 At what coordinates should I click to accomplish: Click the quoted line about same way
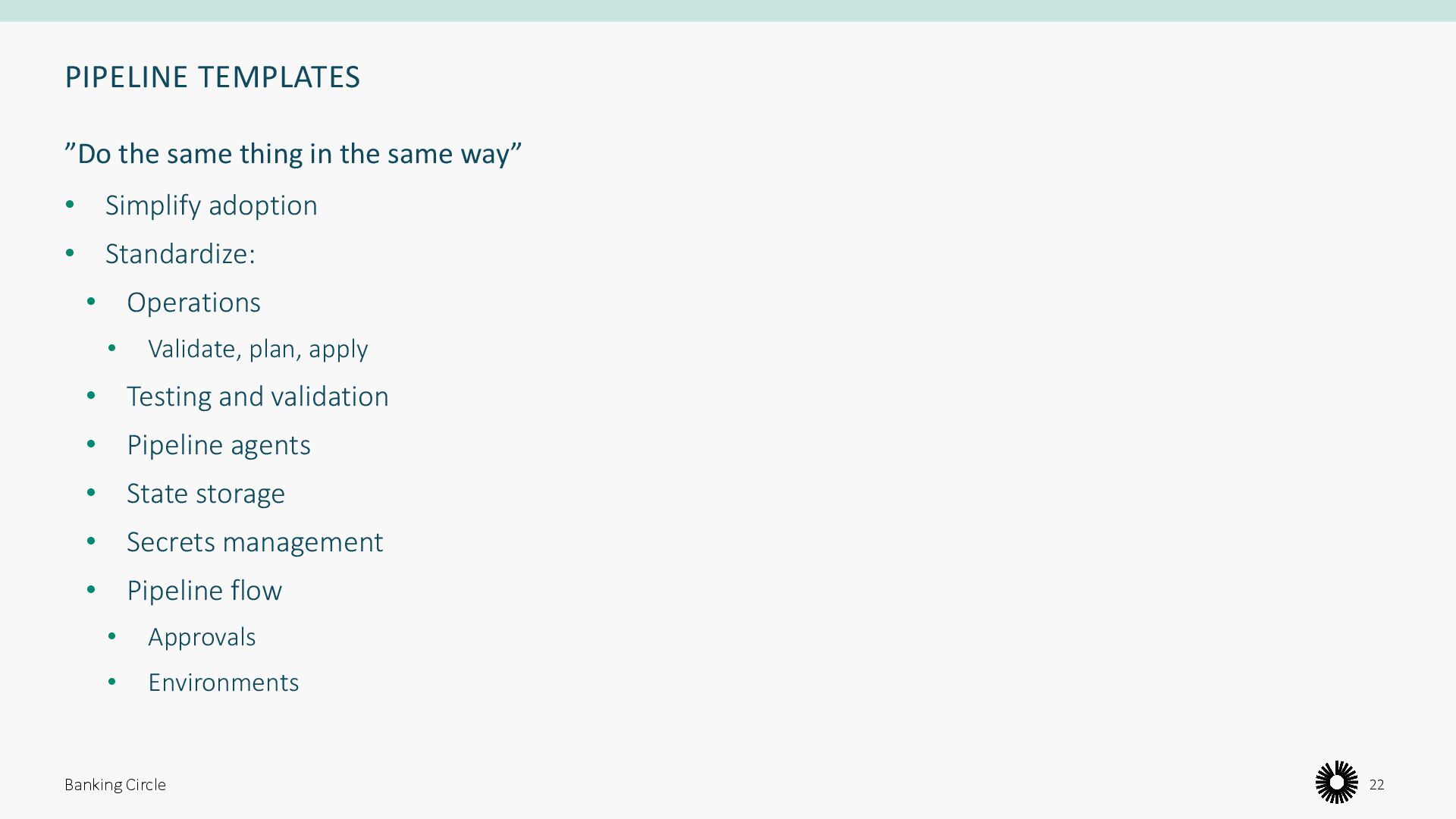pos(293,153)
